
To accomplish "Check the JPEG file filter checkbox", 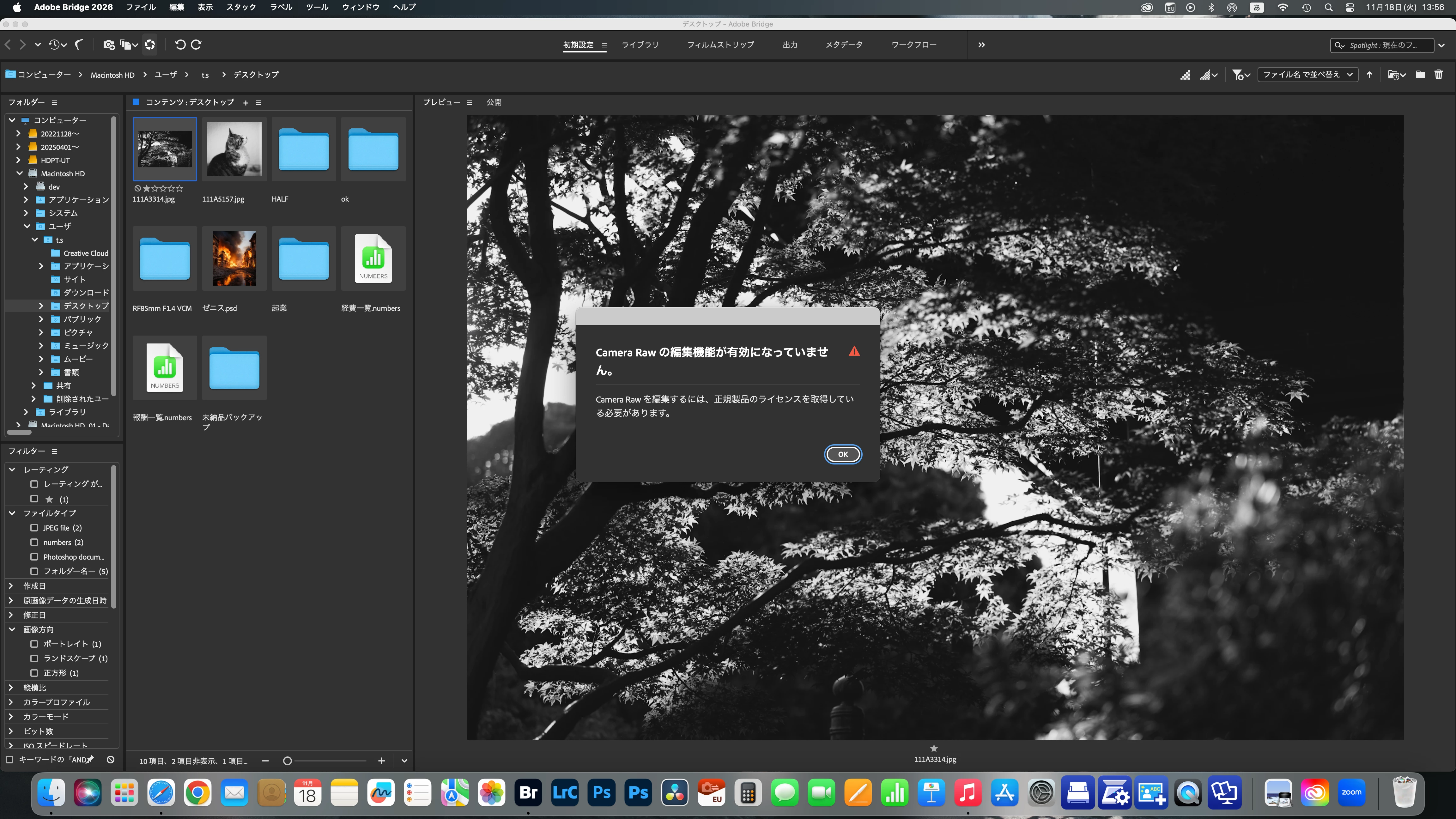I will pos(34,527).
